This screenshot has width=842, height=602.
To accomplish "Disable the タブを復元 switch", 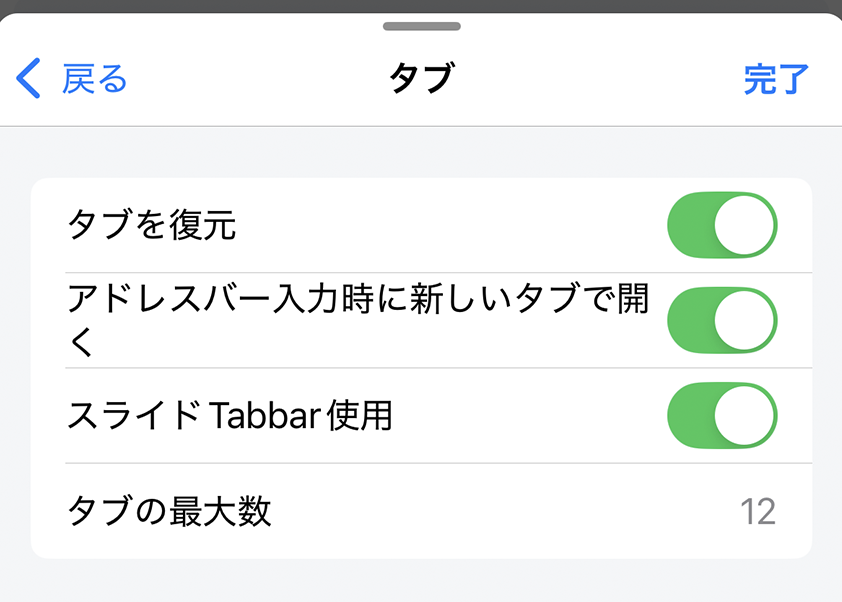I will click(x=721, y=225).
